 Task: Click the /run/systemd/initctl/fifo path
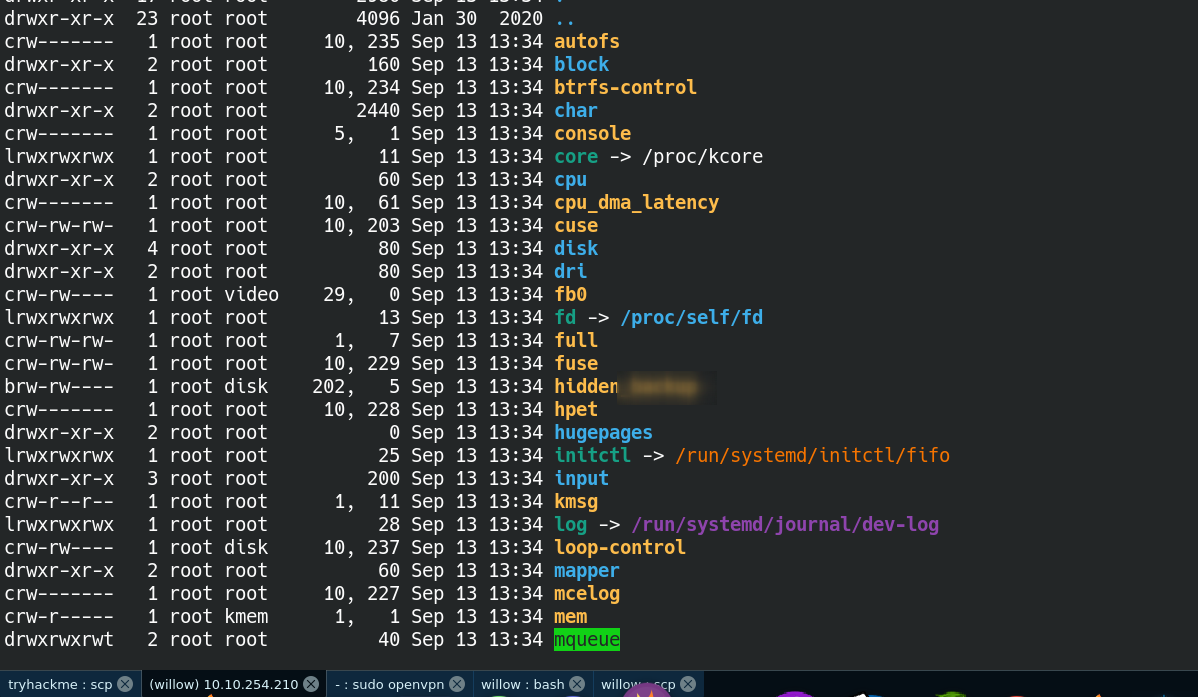pos(812,456)
